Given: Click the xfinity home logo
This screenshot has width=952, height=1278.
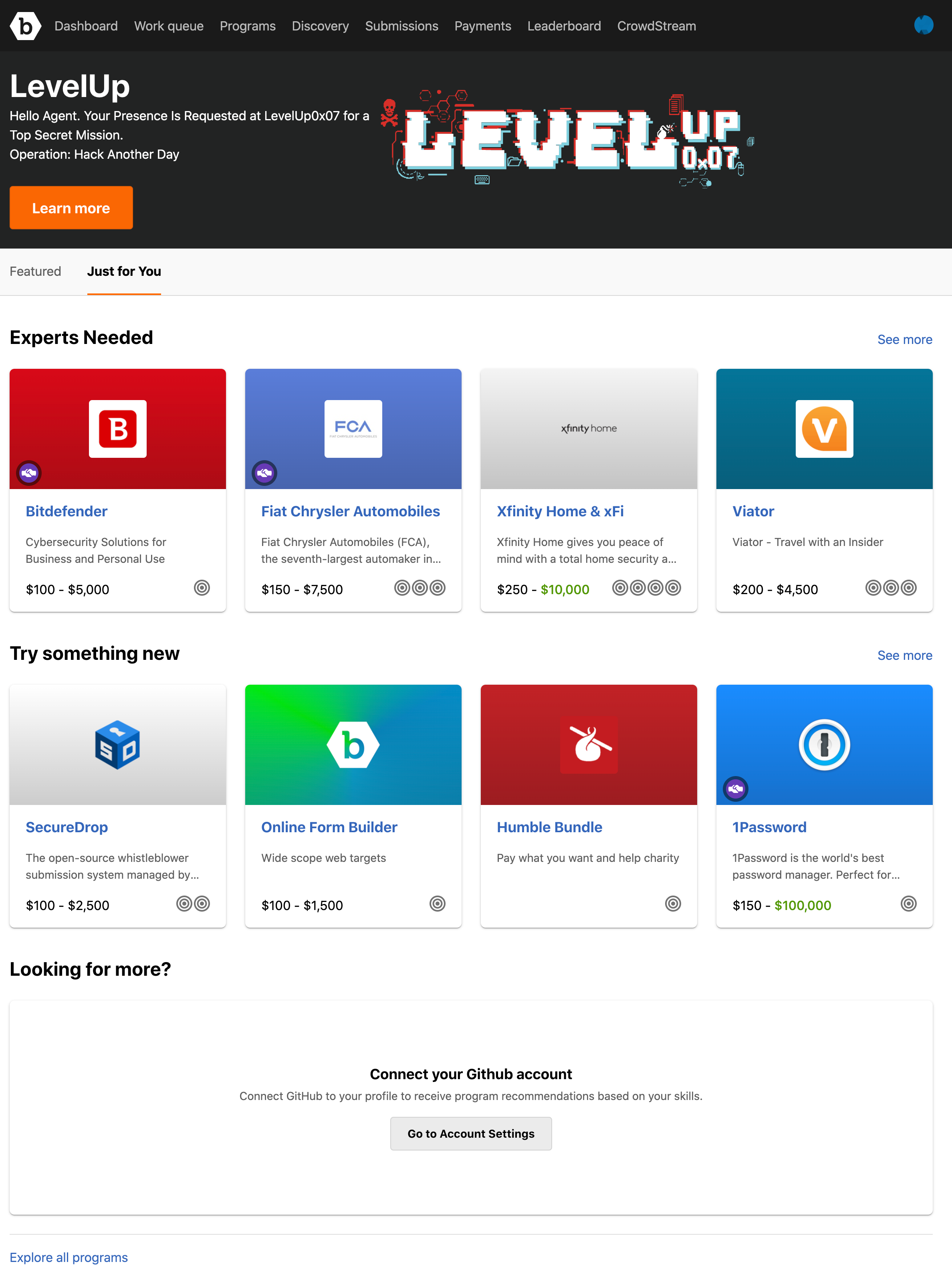Looking at the screenshot, I should tap(589, 428).
